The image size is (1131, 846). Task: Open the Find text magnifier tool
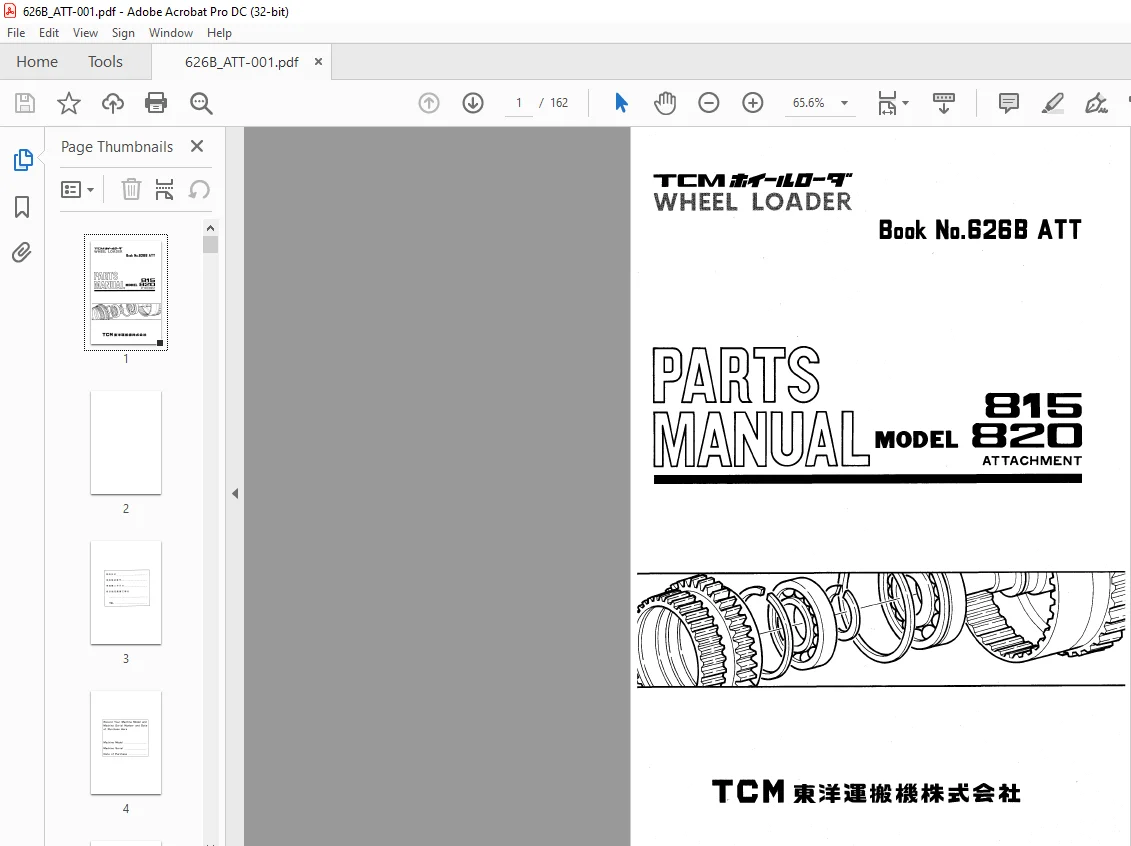pyautogui.click(x=201, y=103)
